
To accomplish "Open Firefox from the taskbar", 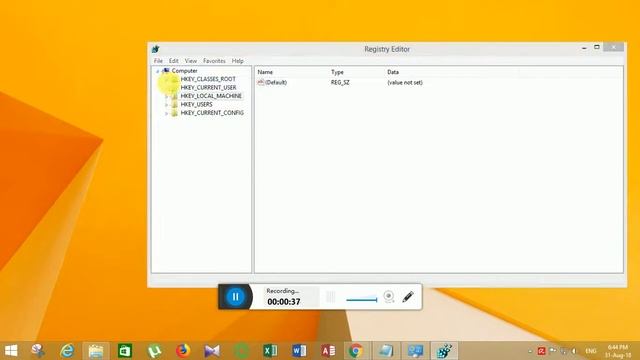I will tap(183, 351).
